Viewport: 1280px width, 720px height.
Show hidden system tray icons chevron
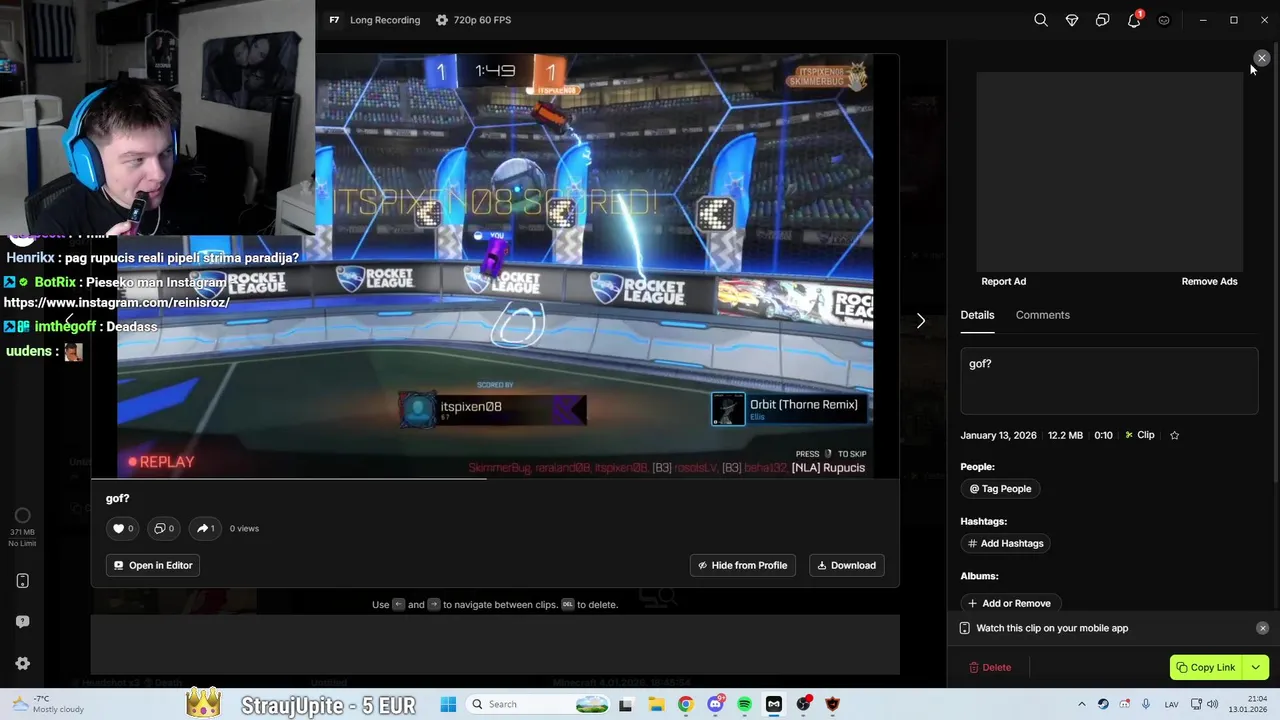coord(1082,704)
